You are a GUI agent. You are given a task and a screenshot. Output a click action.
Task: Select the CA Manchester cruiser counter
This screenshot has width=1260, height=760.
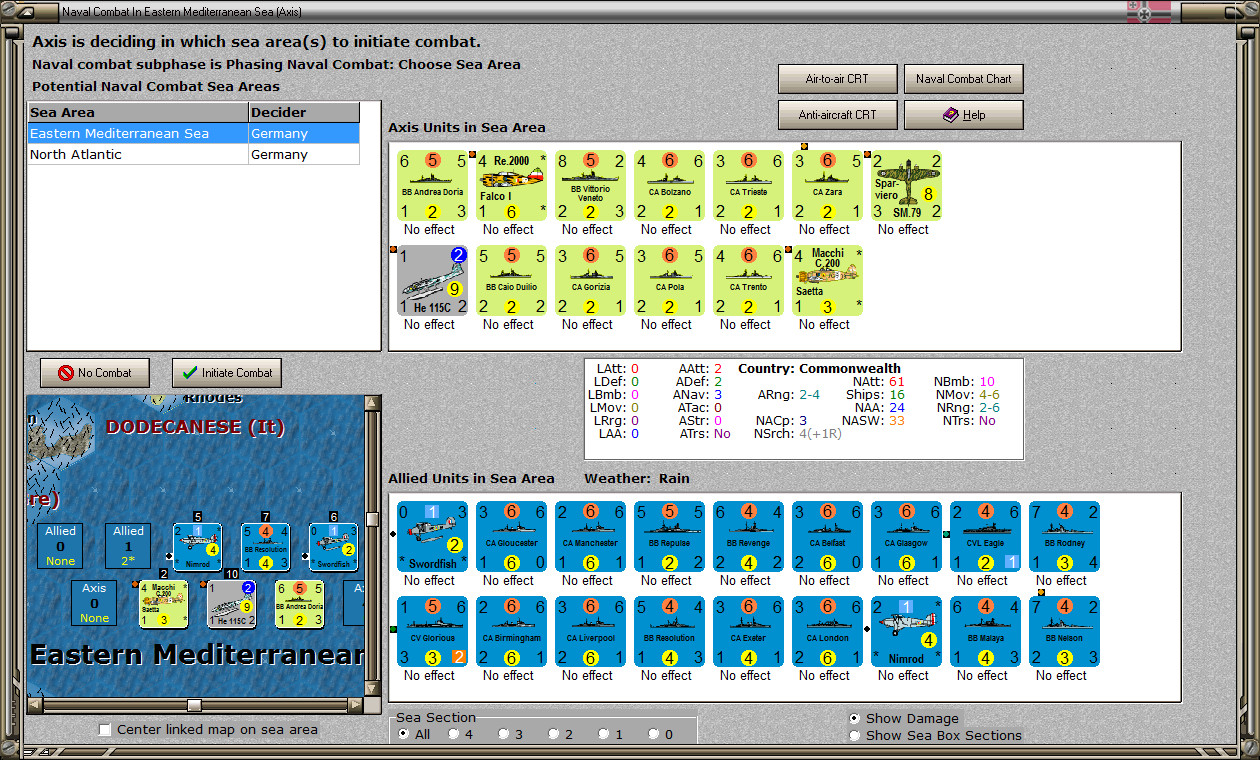pos(590,536)
